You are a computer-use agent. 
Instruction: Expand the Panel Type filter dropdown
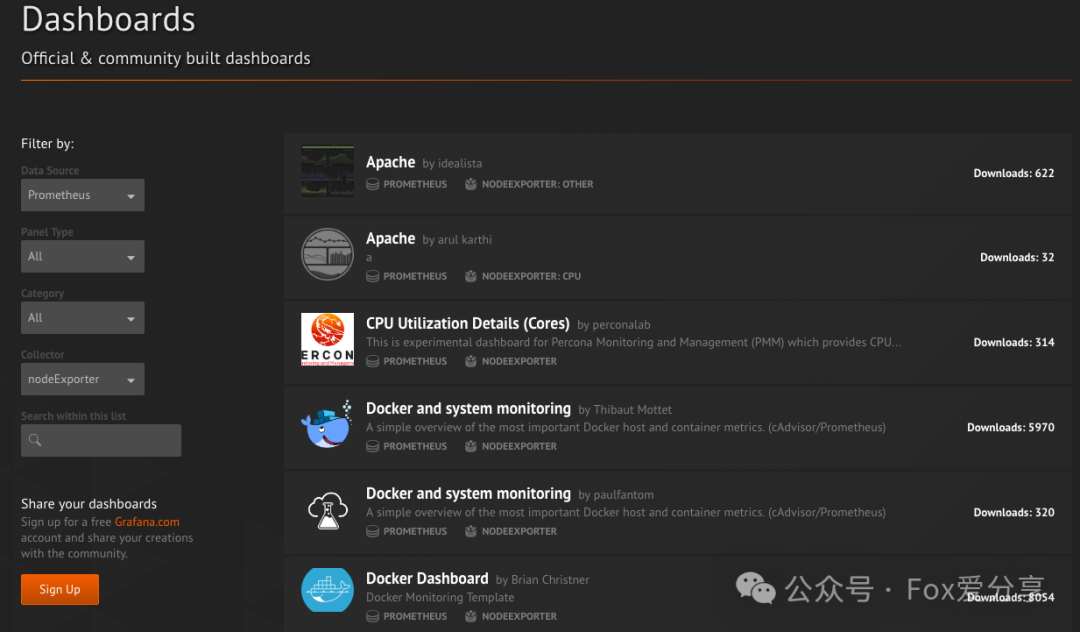click(83, 256)
